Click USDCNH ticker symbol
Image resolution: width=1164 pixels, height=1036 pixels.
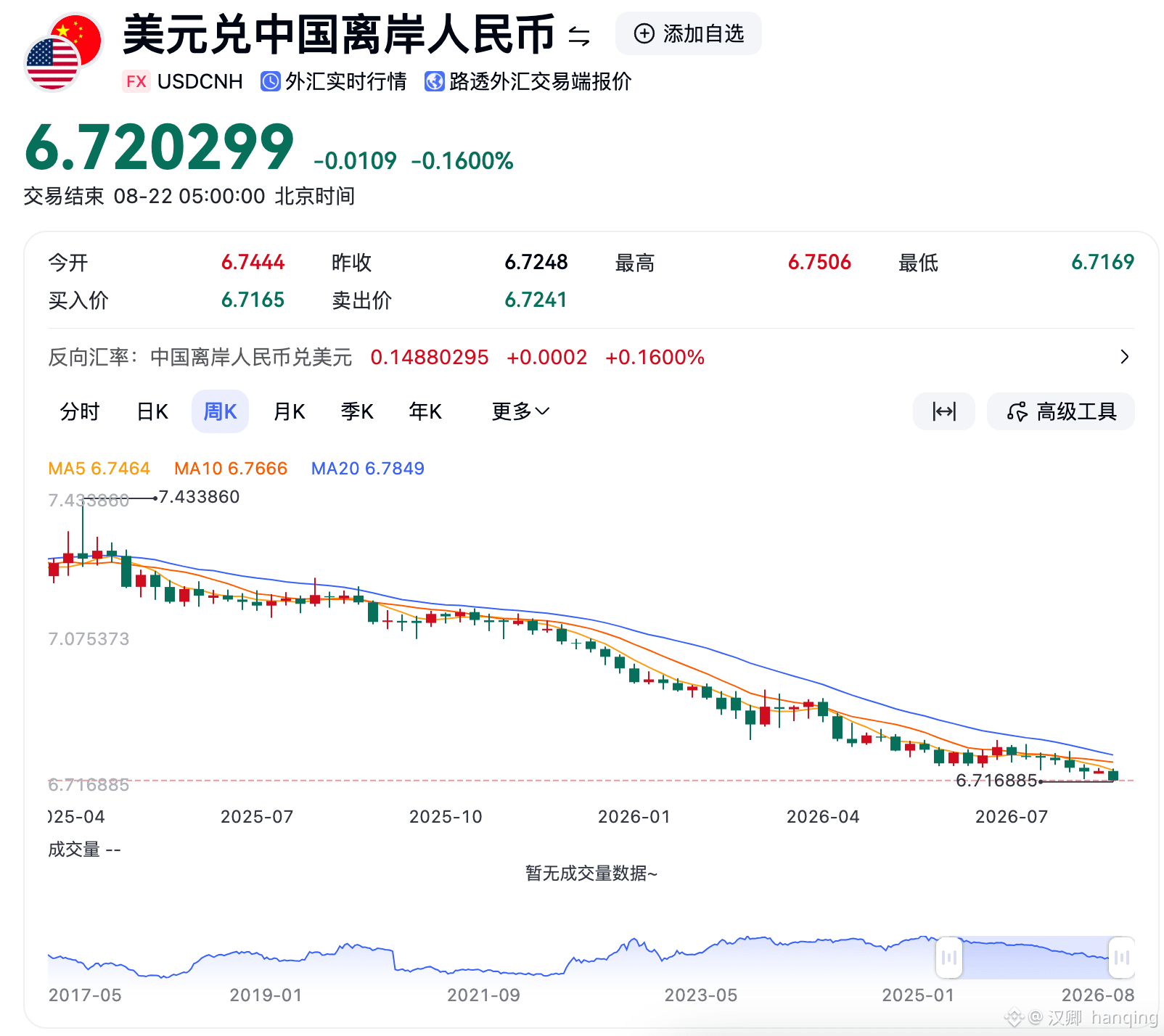click(x=200, y=81)
